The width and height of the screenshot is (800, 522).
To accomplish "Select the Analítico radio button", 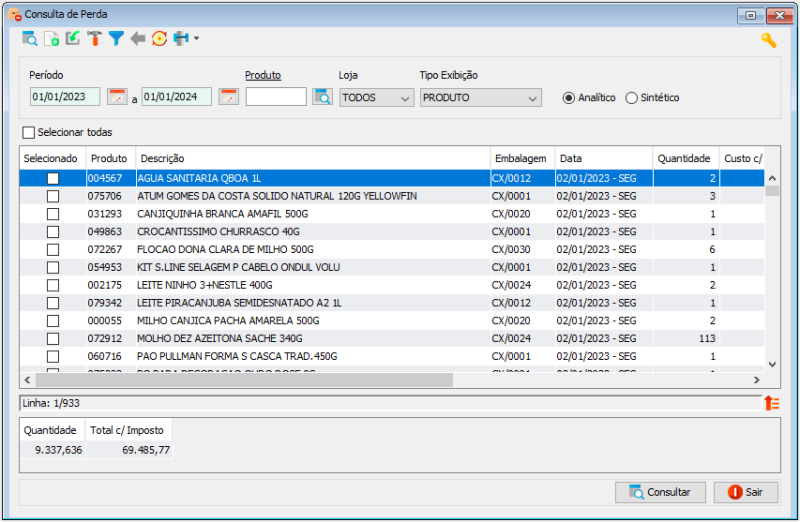I will [x=568, y=98].
